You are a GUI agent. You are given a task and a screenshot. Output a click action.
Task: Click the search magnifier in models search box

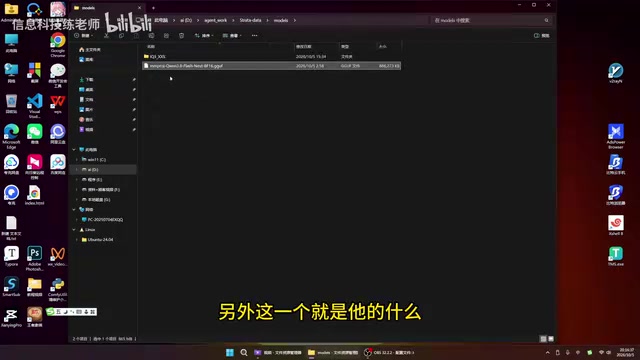pos(546,20)
